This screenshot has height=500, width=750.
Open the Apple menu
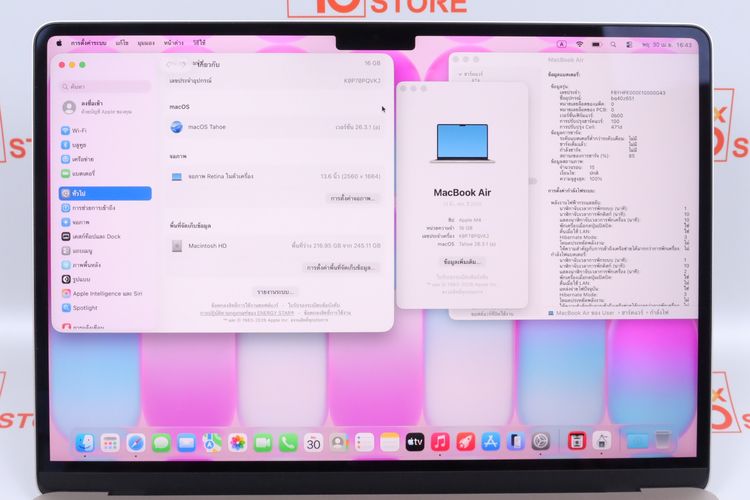coord(59,43)
